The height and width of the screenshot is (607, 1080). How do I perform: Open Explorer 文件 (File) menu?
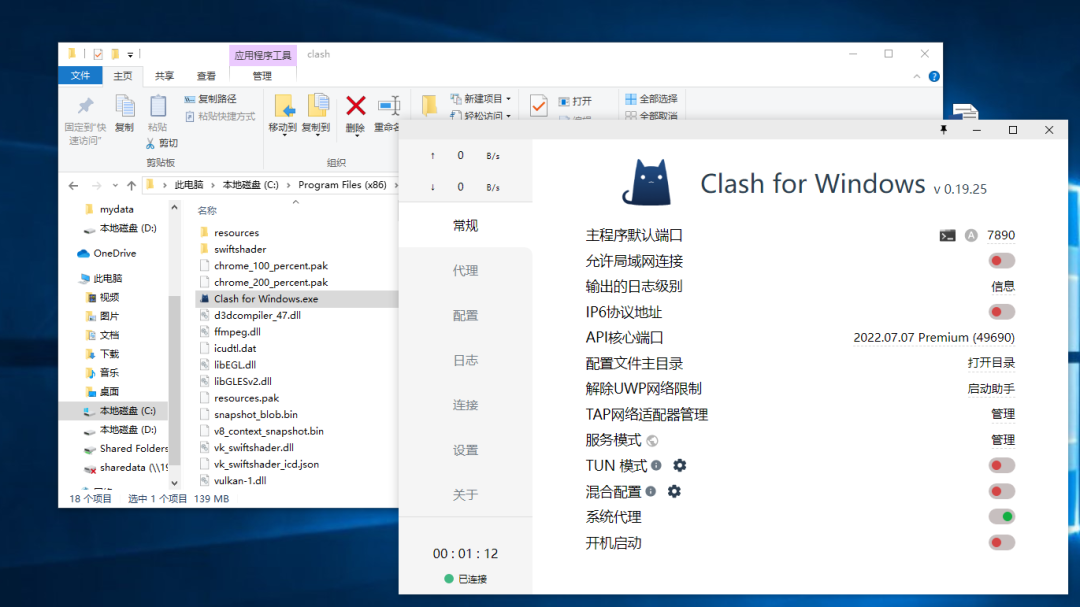pos(81,76)
